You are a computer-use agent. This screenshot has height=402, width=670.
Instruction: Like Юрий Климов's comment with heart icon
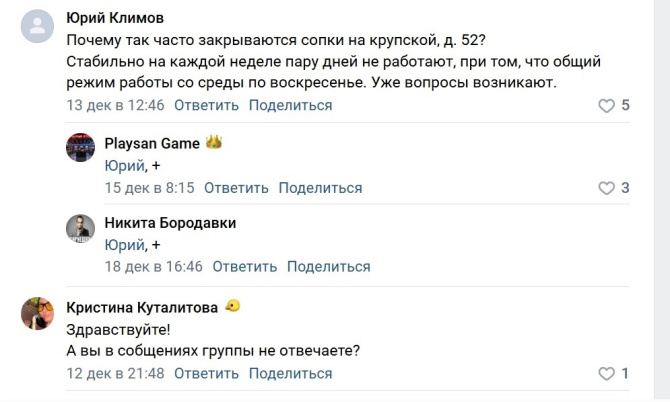[x=606, y=105]
